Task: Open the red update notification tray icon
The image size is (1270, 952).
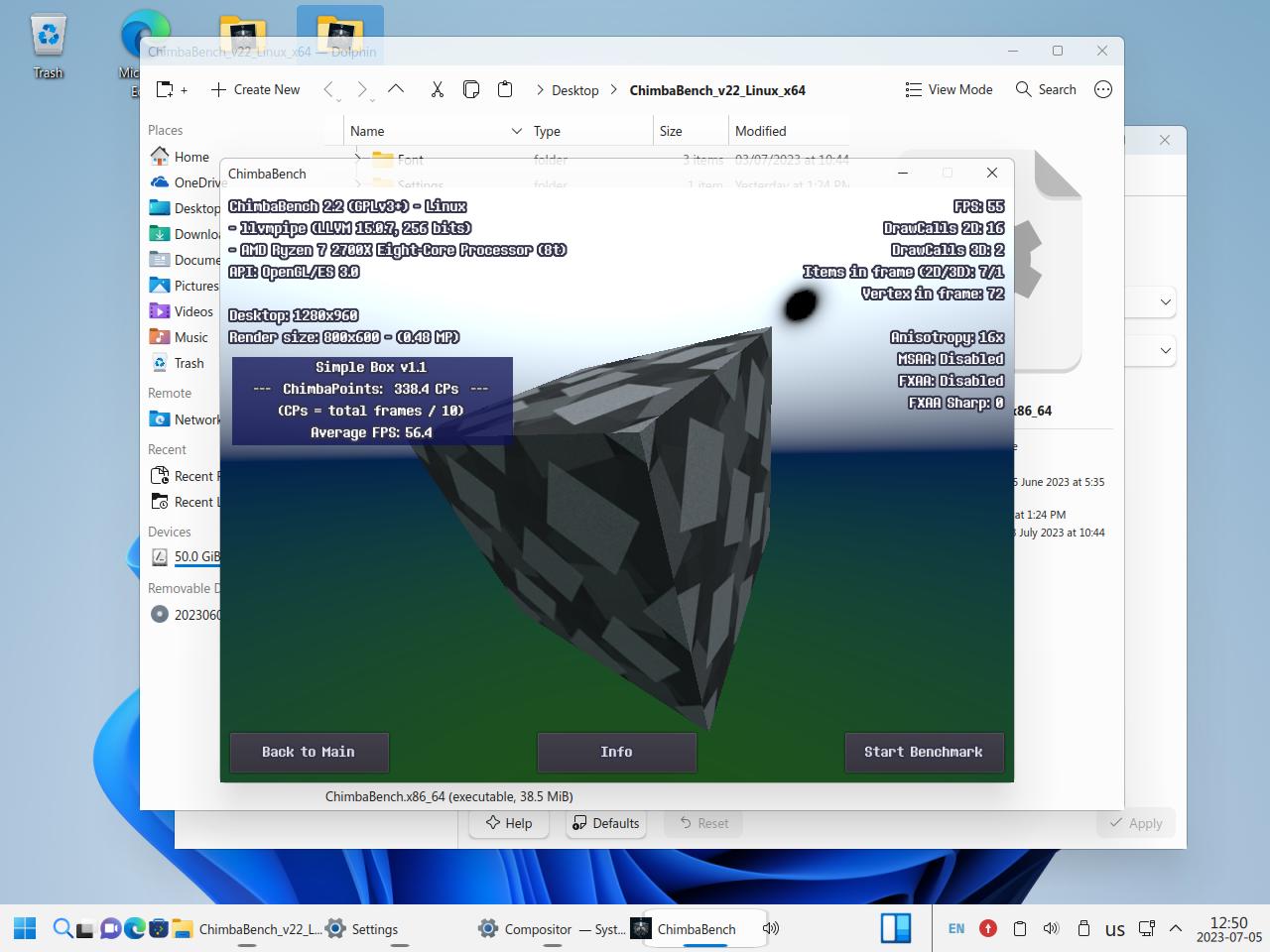Action: (x=988, y=929)
